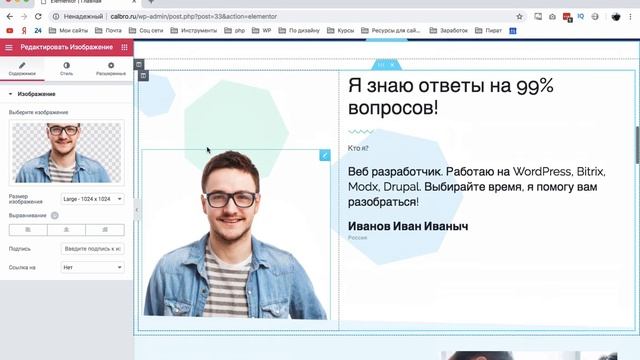
Task: Go back in browser
Action: coord(10,17)
